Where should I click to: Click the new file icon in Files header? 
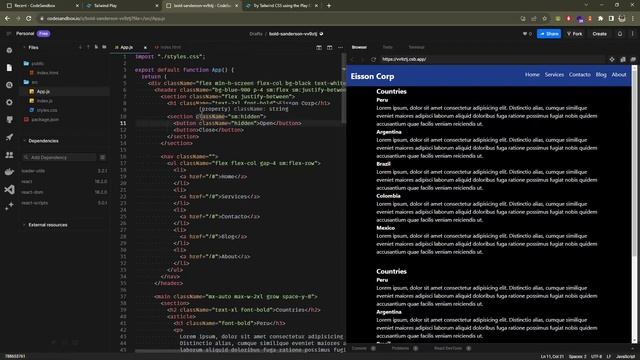(x=96, y=47)
